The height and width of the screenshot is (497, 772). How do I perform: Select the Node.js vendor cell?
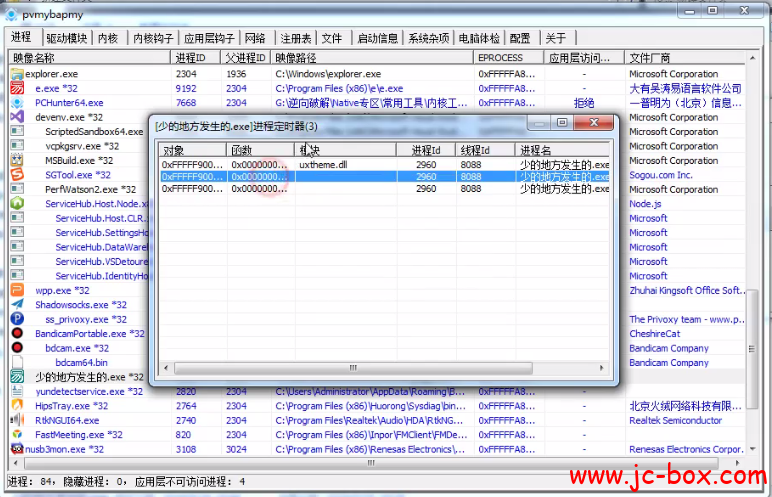pos(645,203)
